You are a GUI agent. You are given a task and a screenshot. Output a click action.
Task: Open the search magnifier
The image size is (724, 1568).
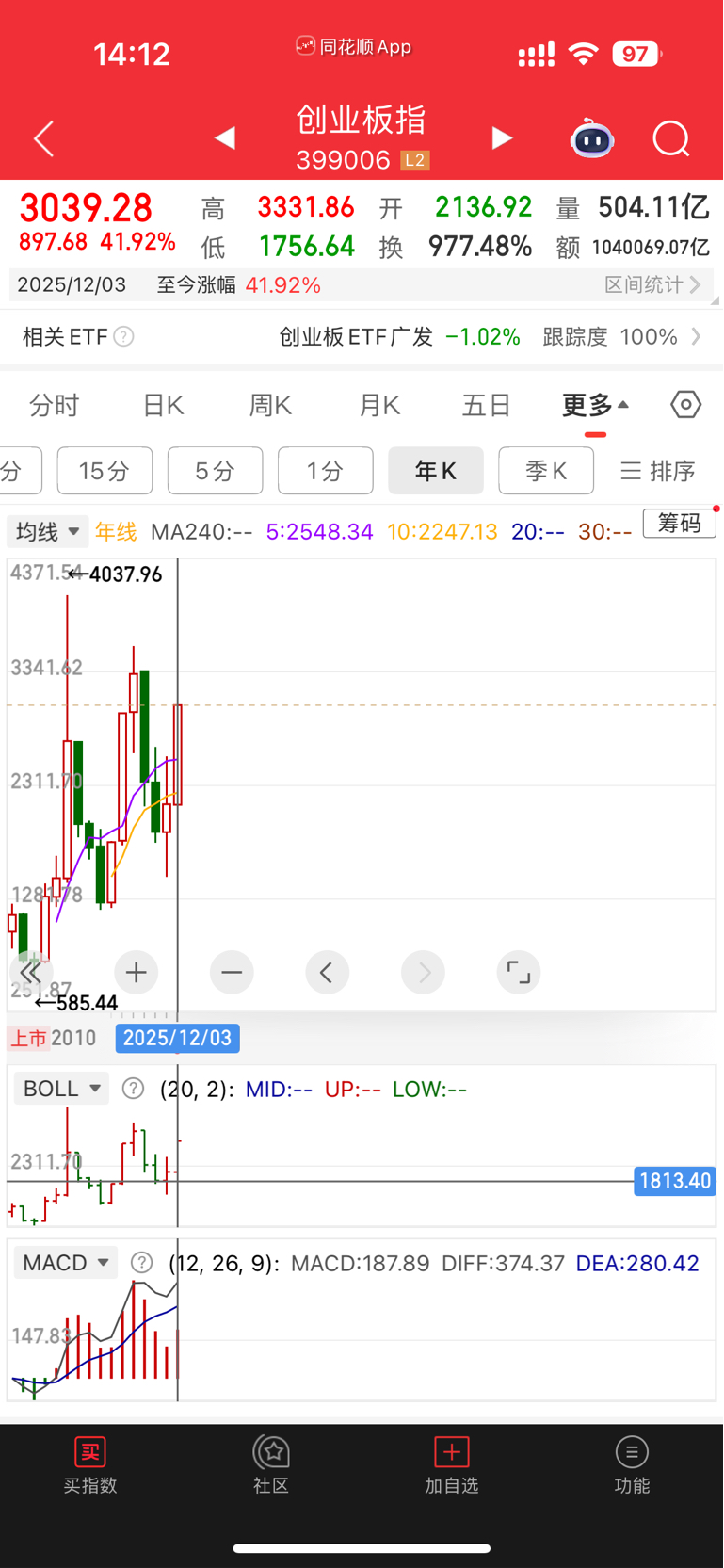[671, 139]
